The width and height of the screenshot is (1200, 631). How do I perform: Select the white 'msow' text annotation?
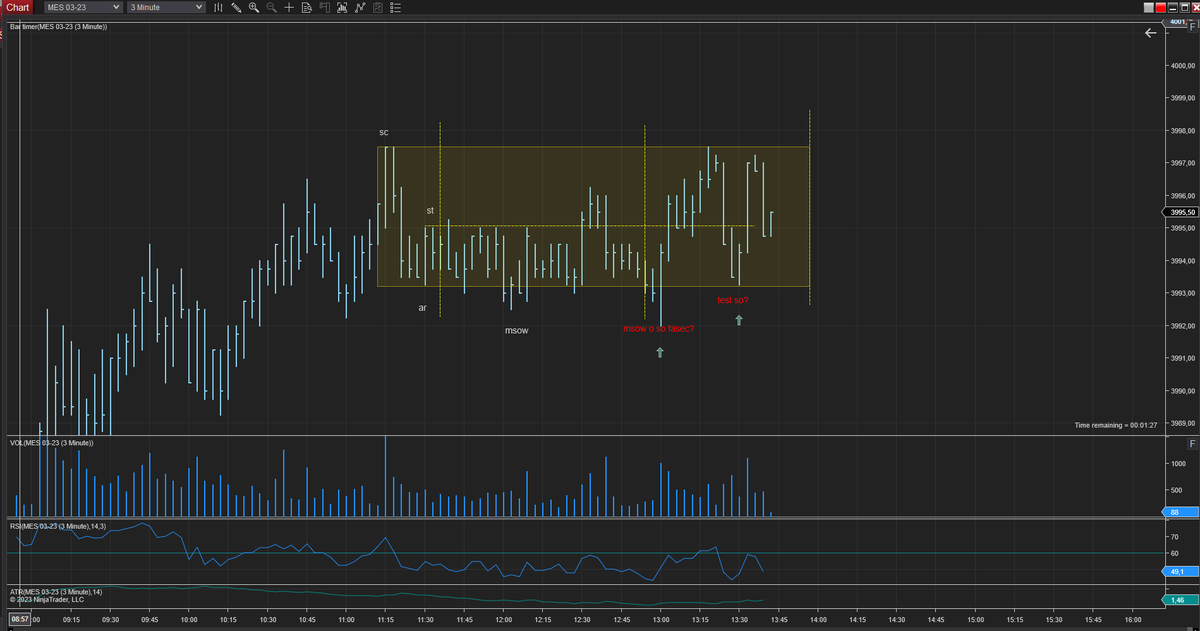point(517,330)
